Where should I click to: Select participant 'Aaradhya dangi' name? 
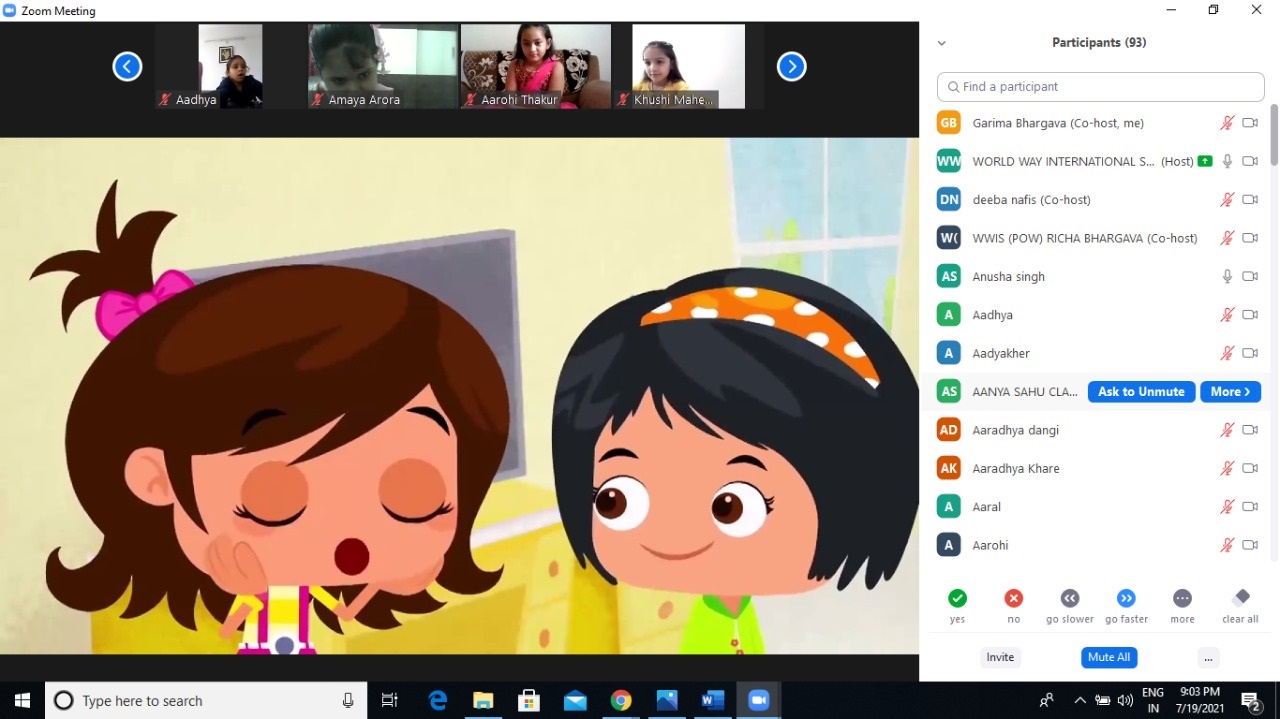(x=1015, y=430)
